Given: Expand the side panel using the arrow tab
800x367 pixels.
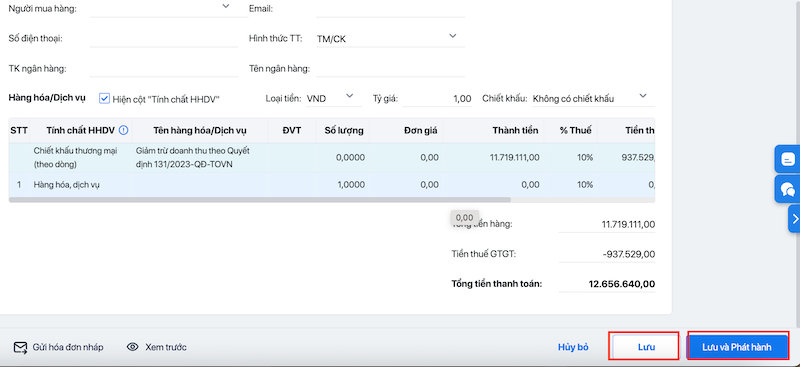Looking at the screenshot, I should 794,219.
